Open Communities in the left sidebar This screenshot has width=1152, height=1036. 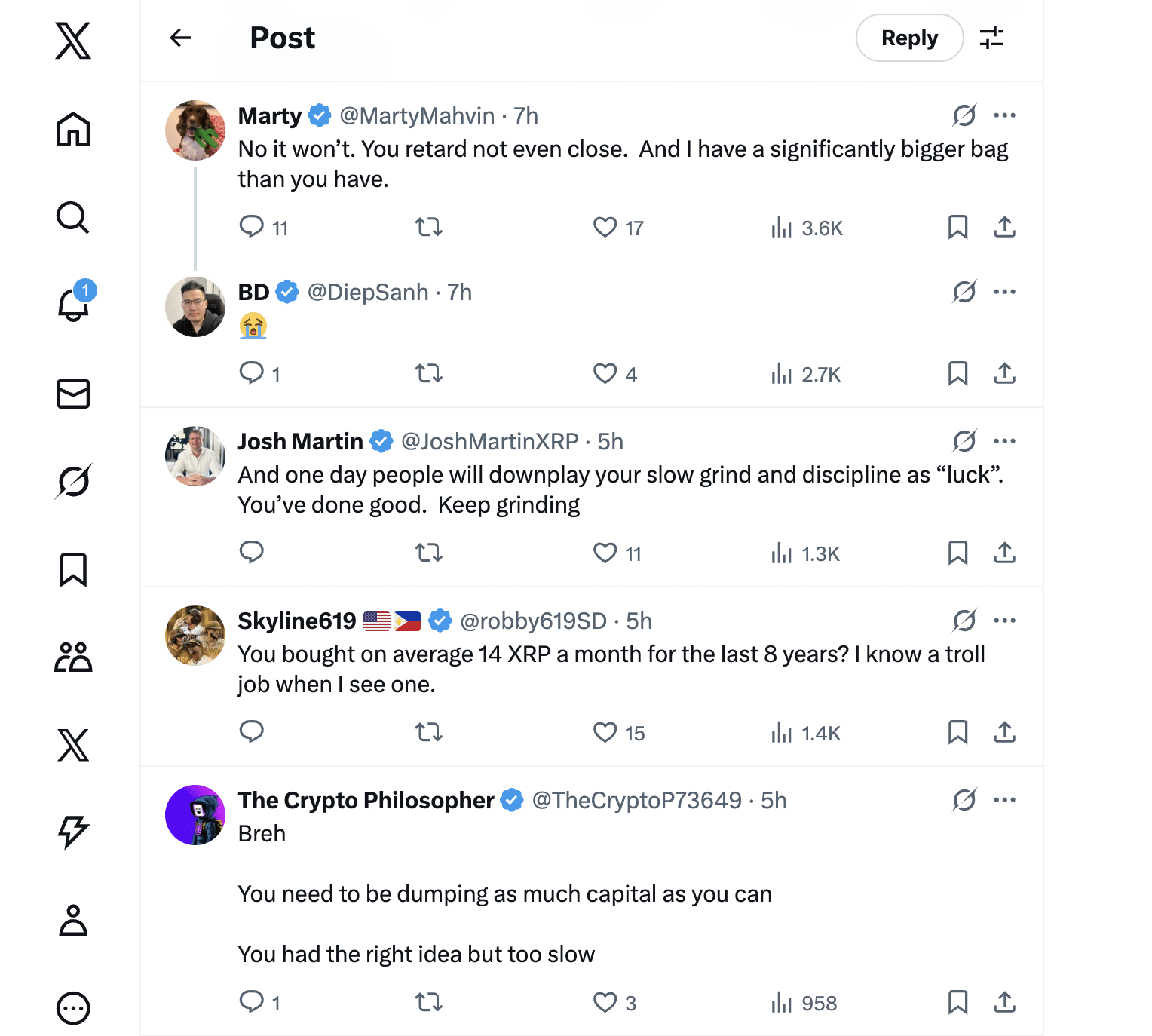73,657
